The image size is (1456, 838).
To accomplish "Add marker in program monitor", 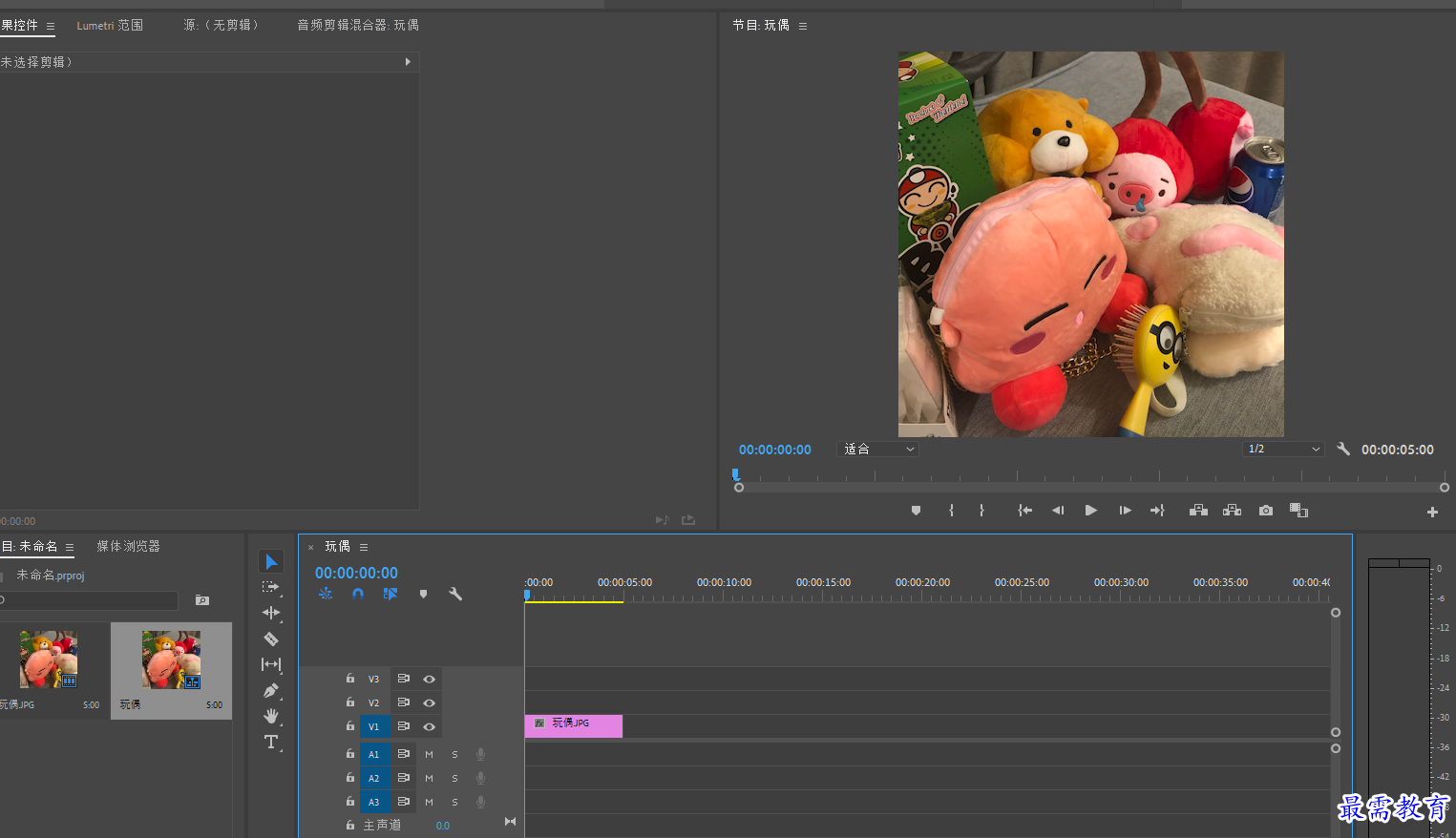I will pyautogui.click(x=916, y=511).
